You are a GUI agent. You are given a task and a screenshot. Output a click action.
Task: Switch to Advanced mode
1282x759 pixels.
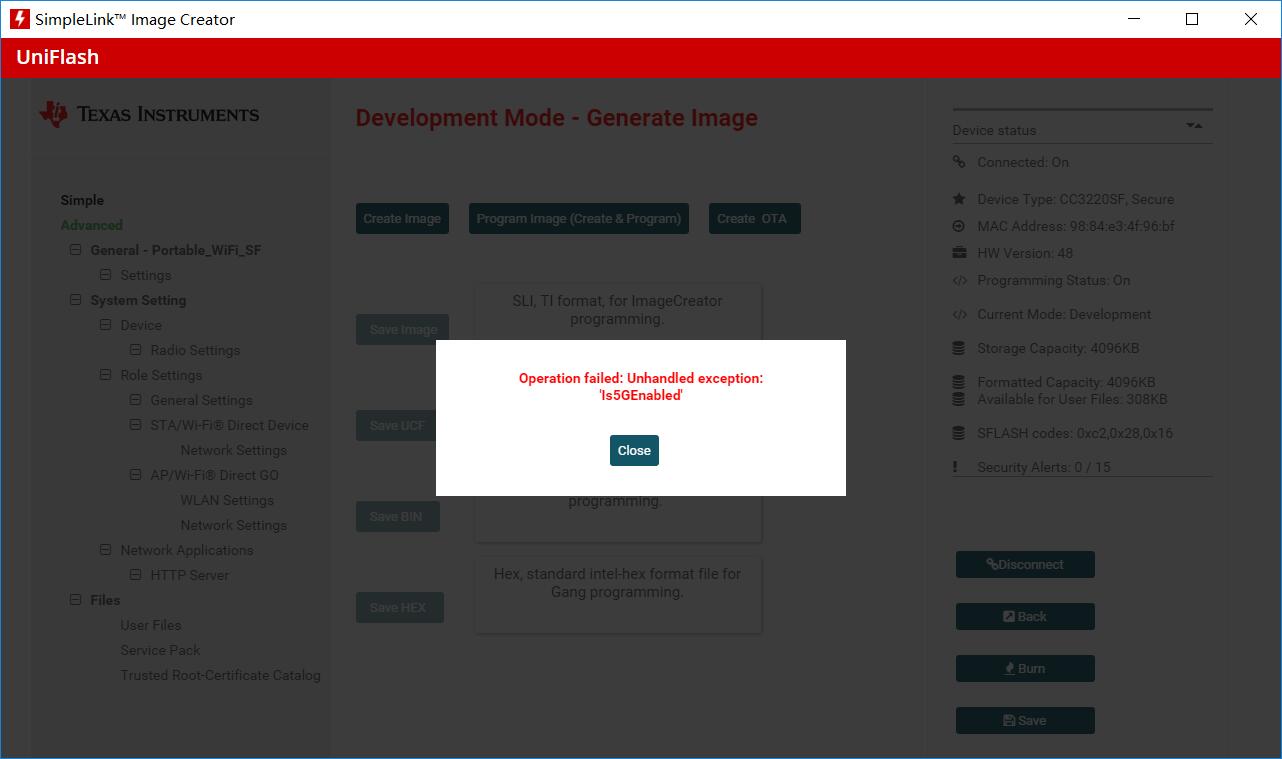pos(91,225)
